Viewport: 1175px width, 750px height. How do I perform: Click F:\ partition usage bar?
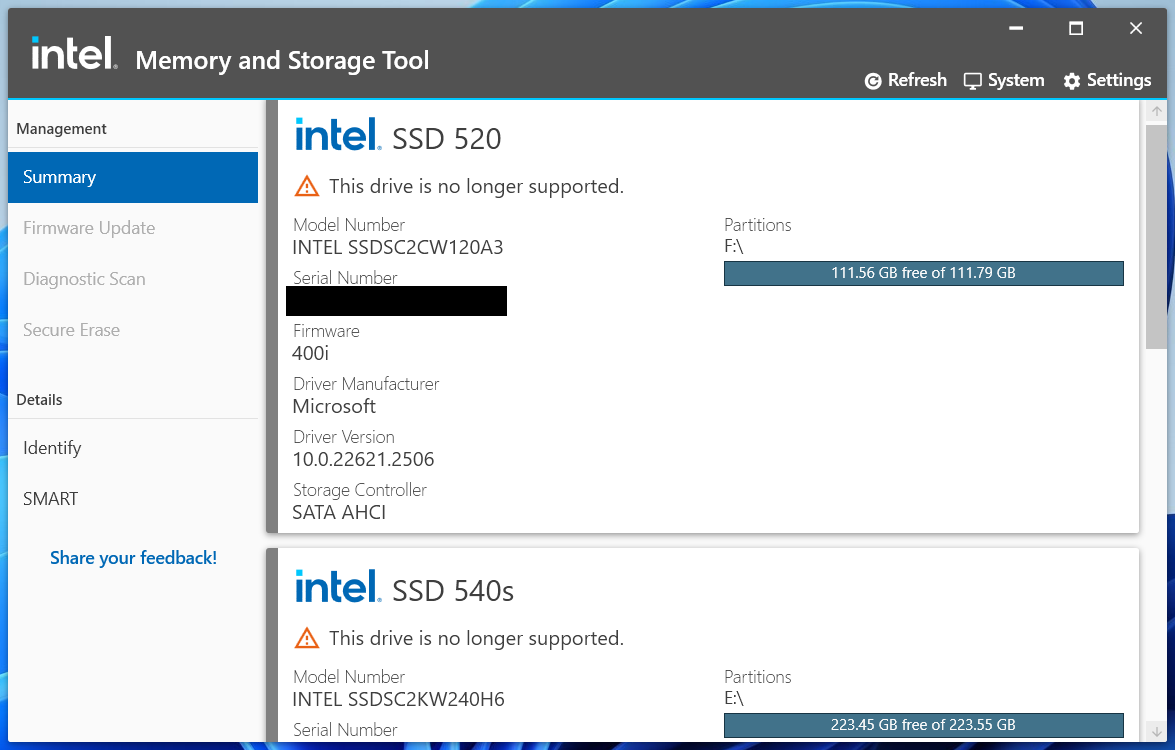(x=923, y=273)
